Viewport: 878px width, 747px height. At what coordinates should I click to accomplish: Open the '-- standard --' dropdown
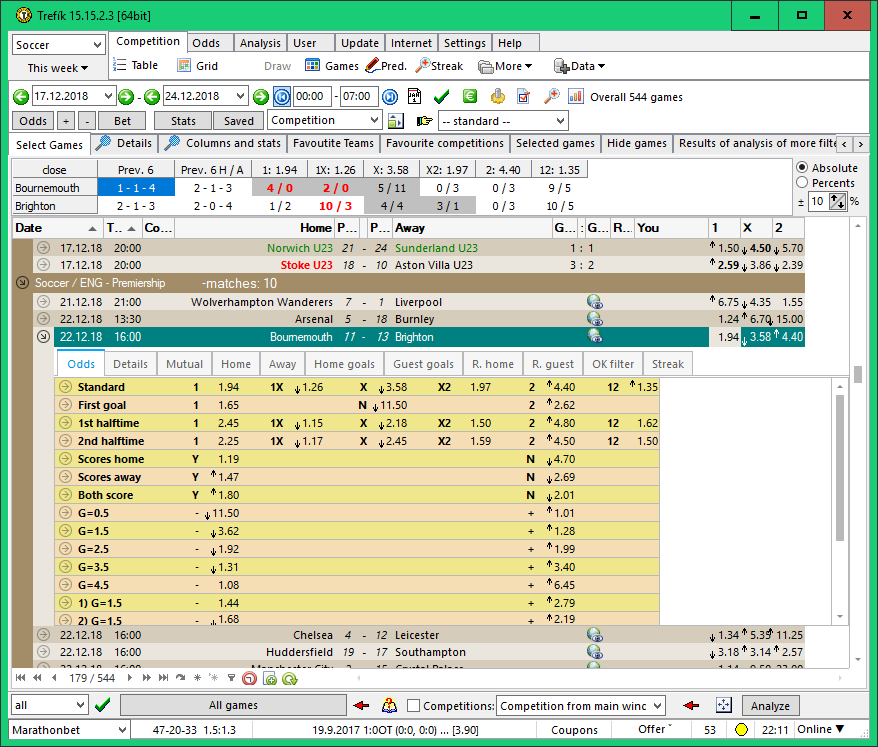point(503,121)
